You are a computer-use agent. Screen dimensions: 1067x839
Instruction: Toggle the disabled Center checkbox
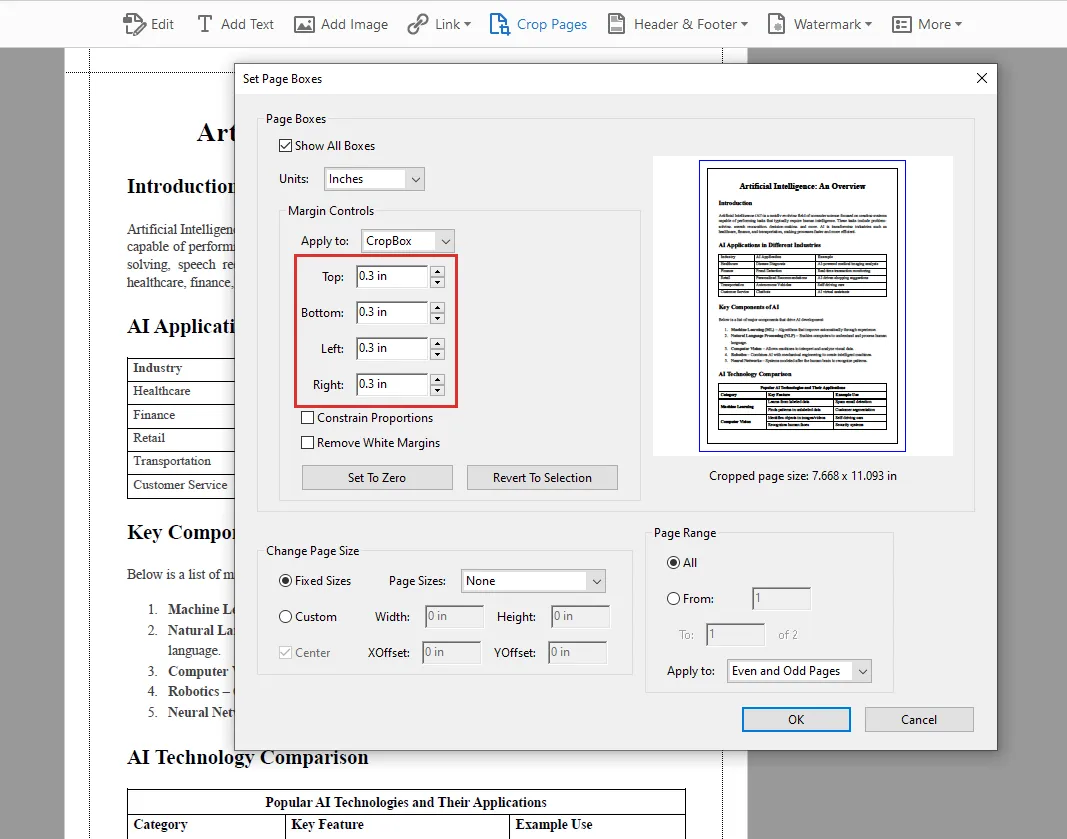click(286, 653)
